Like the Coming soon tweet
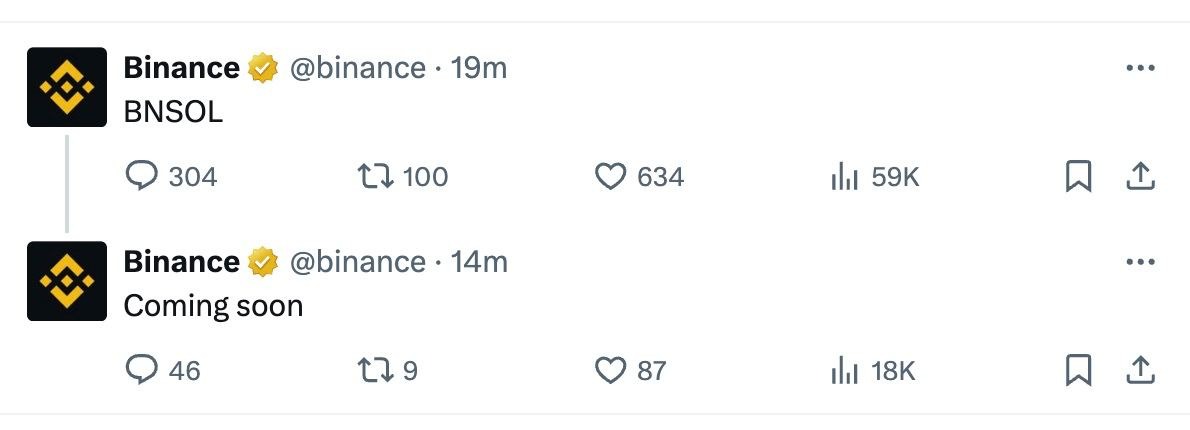1190x430 pixels. pyautogui.click(x=610, y=371)
